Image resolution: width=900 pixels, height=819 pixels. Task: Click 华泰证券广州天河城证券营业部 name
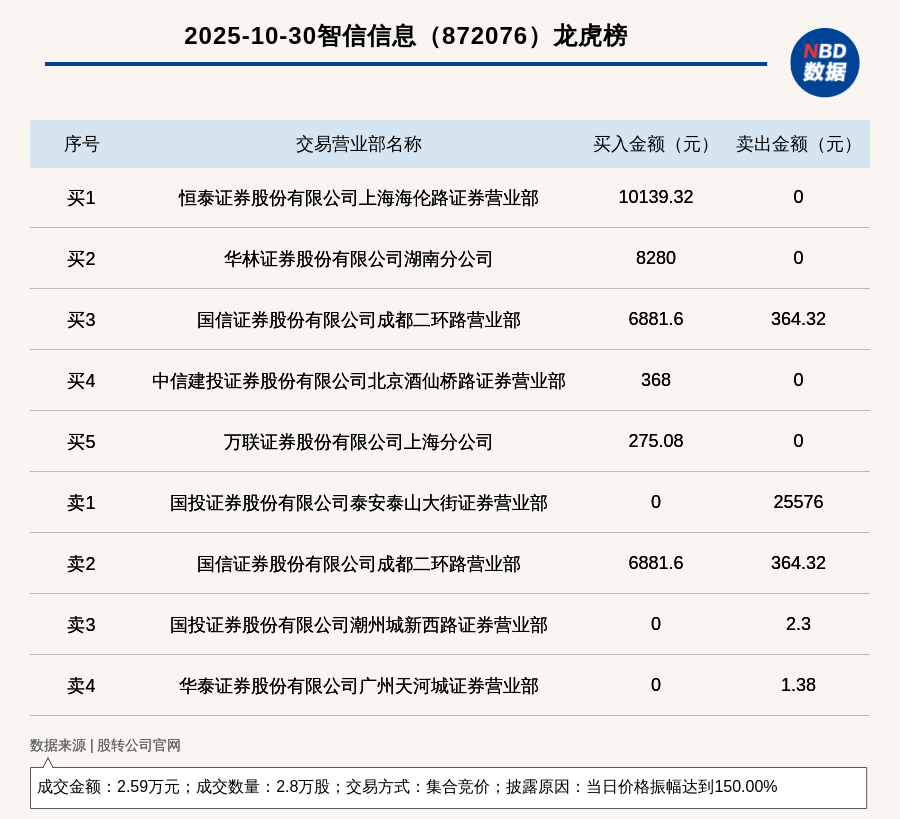[358, 686]
